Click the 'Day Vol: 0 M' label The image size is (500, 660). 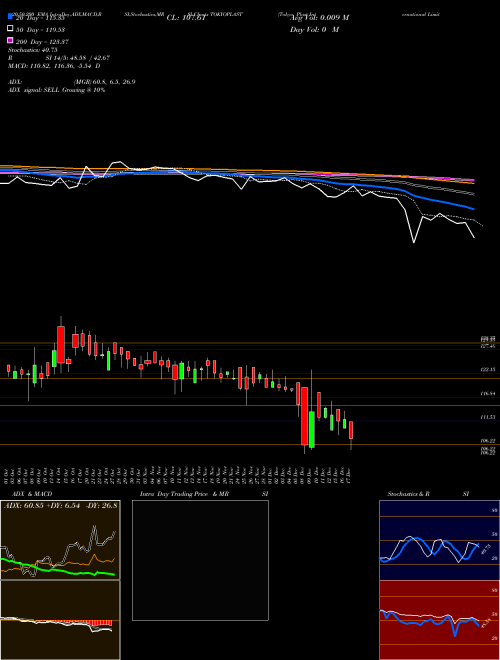tap(314, 29)
